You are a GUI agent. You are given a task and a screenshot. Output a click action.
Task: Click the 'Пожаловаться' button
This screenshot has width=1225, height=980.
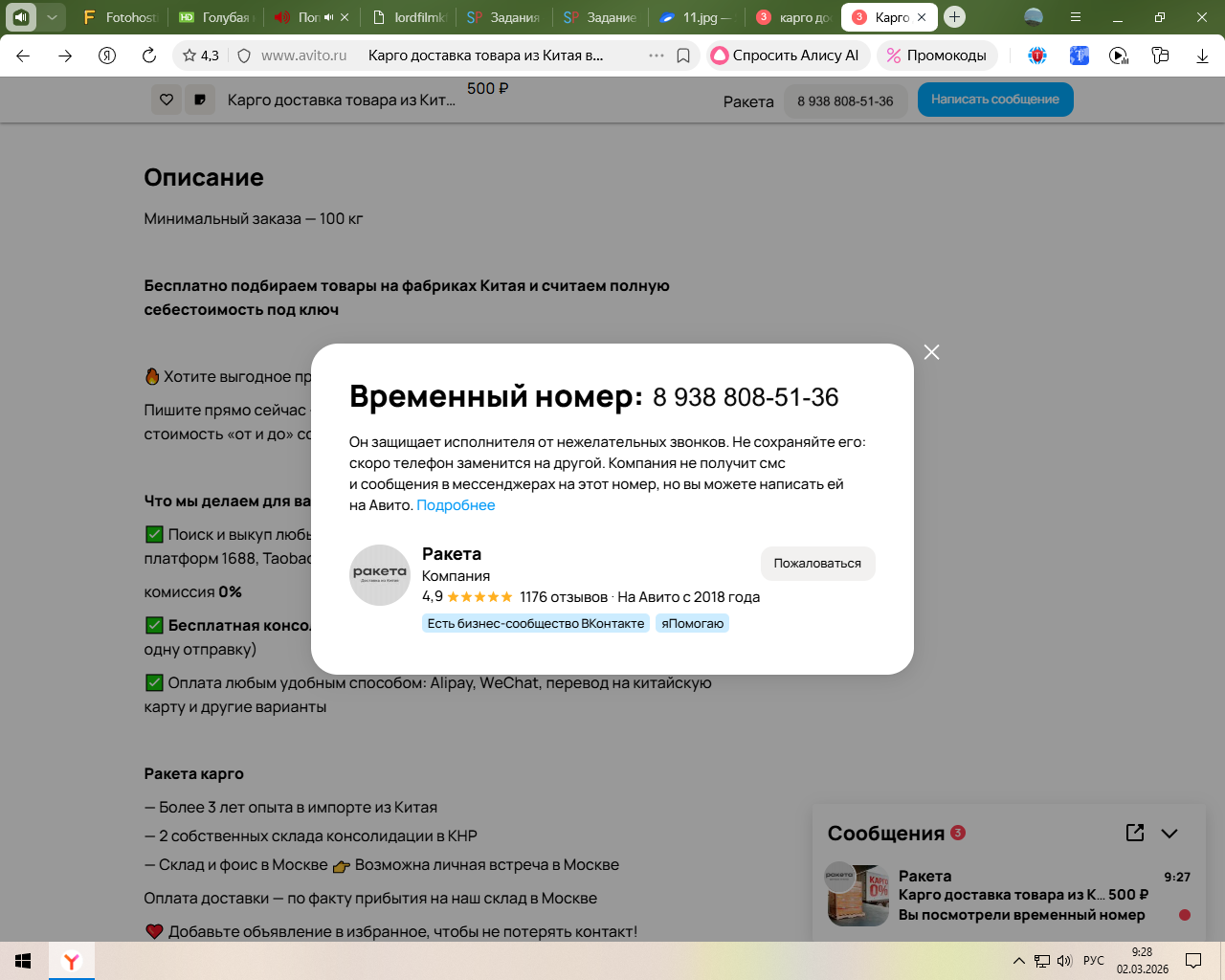pyautogui.click(x=817, y=564)
